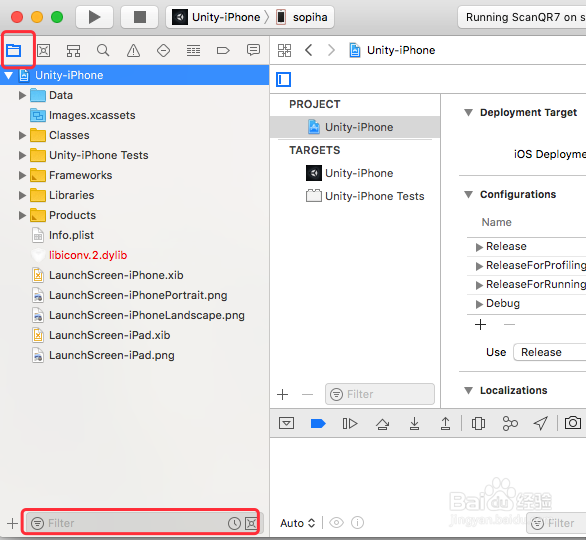Open Debug View Hierarchy
The height and width of the screenshot is (540, 586).
(478, 423)
